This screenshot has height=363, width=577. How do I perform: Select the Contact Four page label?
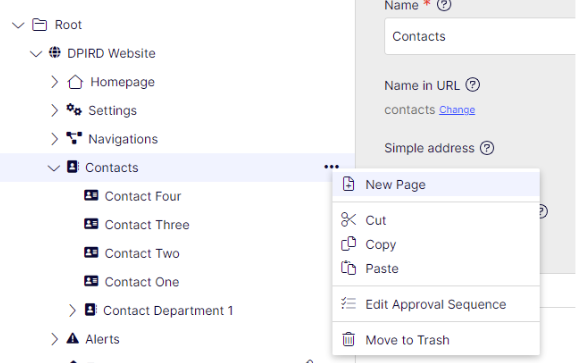[143, 196]
